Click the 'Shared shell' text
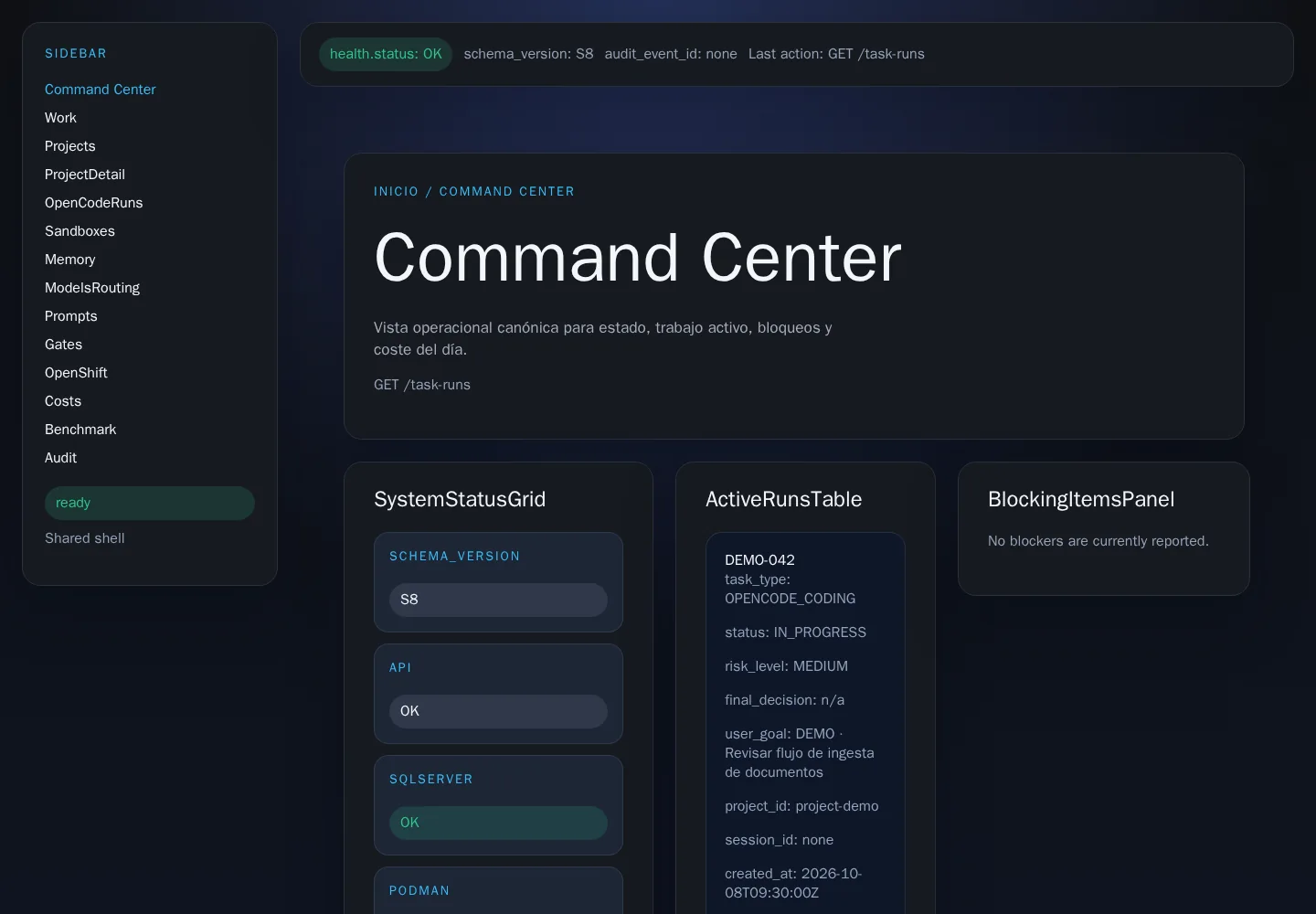Image resolution: width=1316 pixels, height=914 pixels. click(84, 538)
